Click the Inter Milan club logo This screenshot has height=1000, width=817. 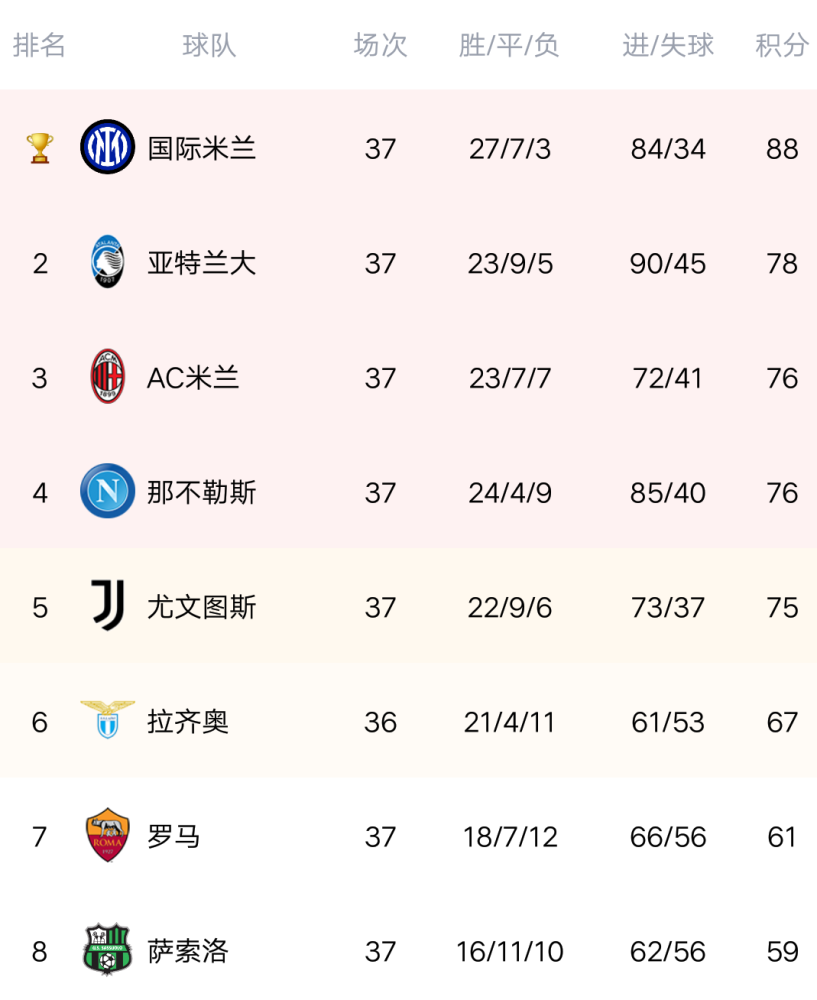pyautogui.click(x=107, y=147)
